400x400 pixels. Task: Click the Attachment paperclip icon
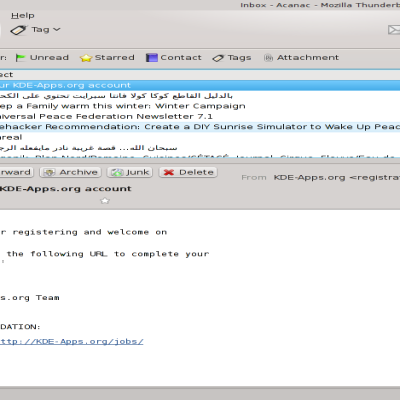click(x=268, y=58)
